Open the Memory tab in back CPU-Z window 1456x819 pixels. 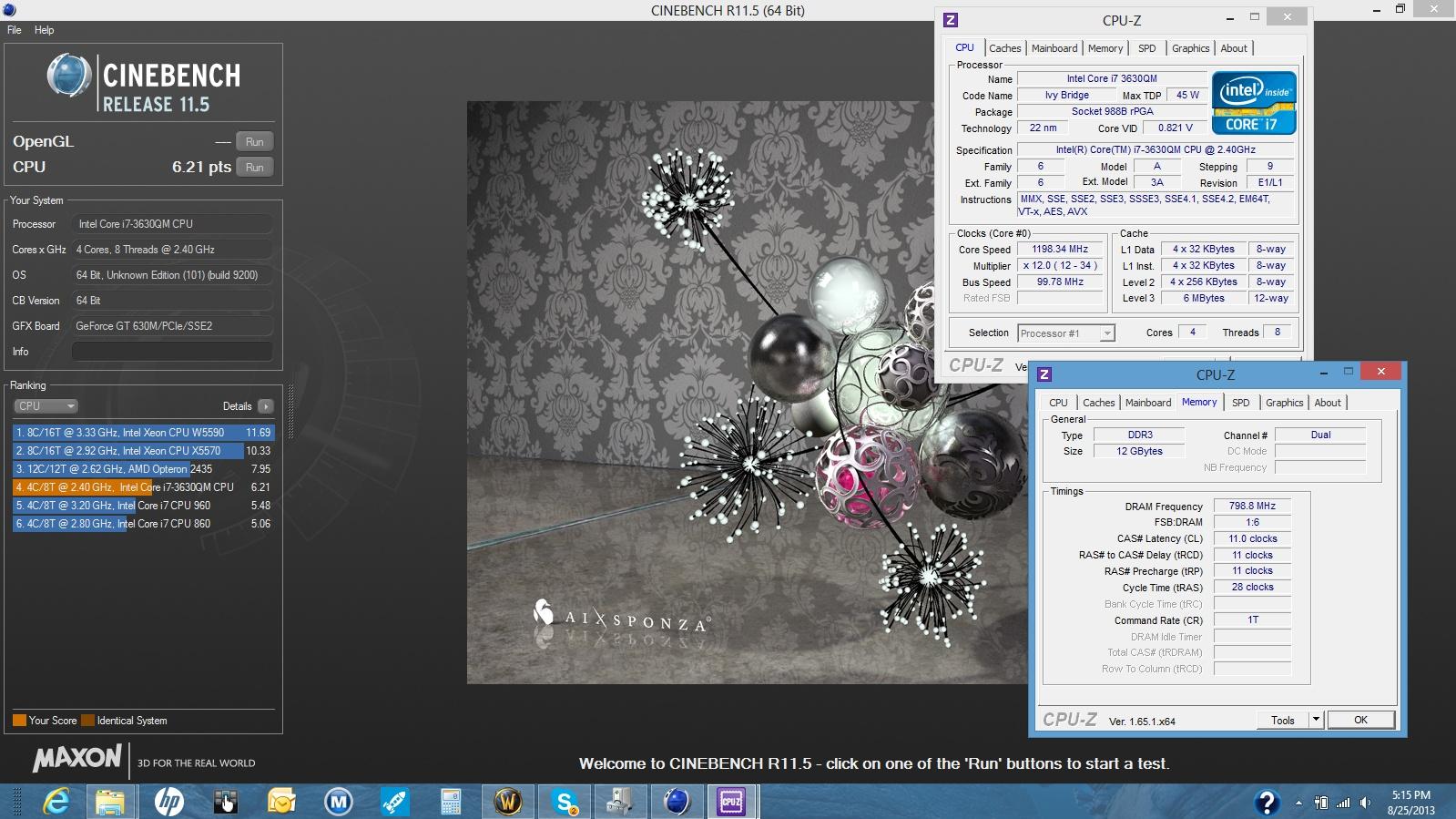(1105, 48)
